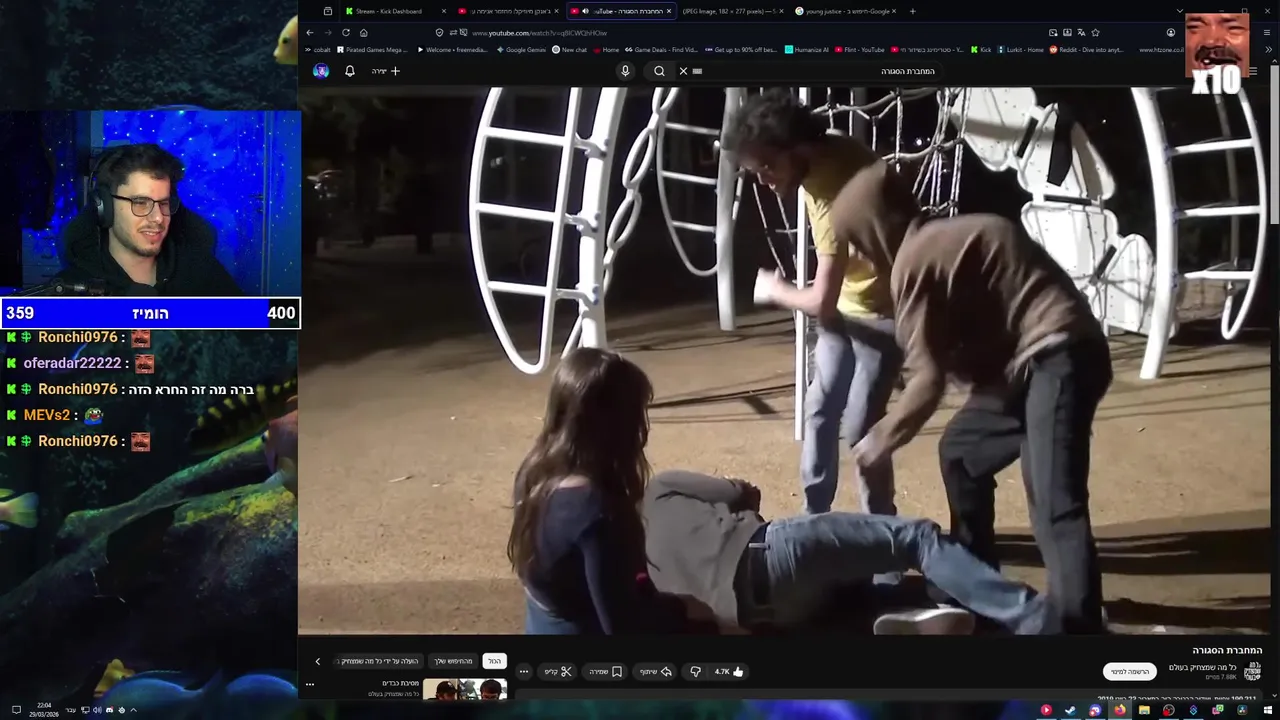The image size is (1280, 720).
Task: Like the video with thumbs up
Action: pyautogui.click(x=730, y=672)
